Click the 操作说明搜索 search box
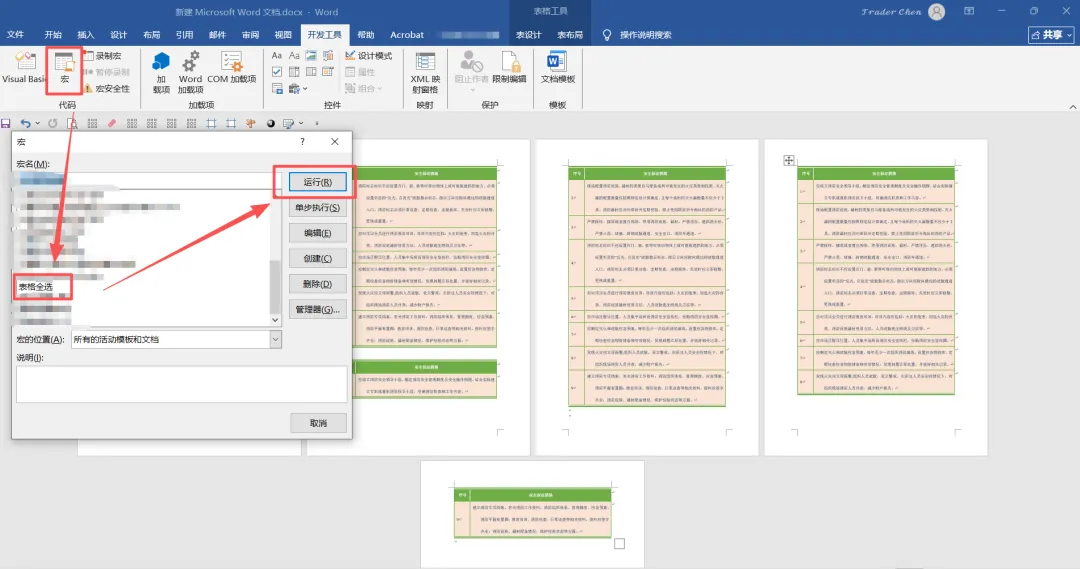1080x569 pixels. [638, 34]
